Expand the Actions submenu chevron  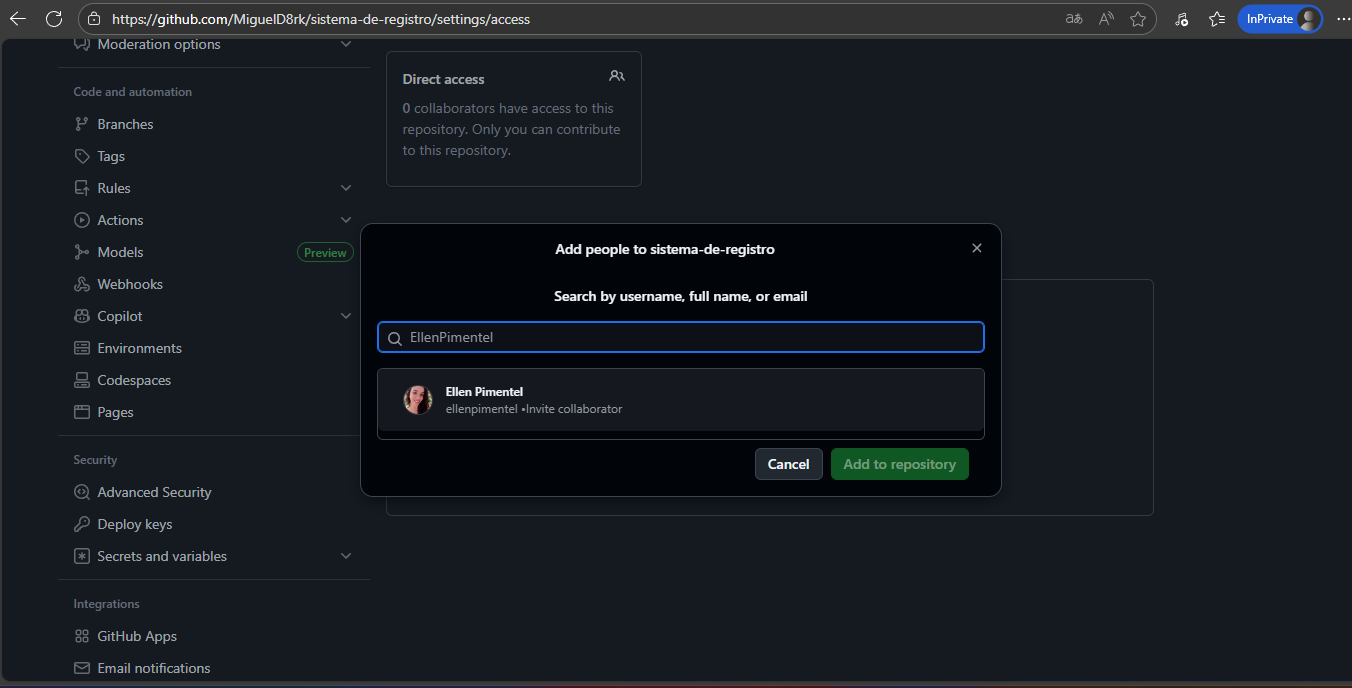coord(346,220)
